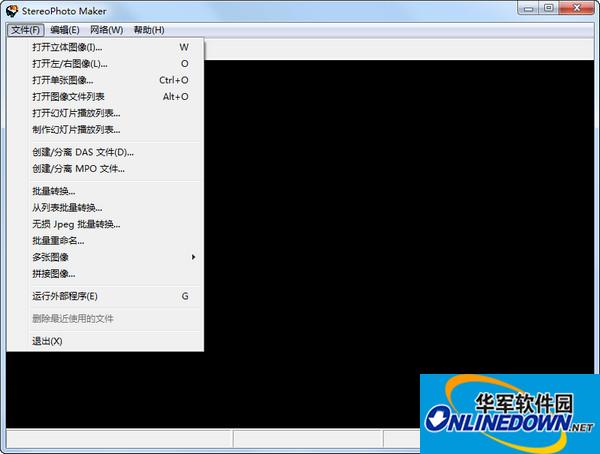Click the StereoPhoto Maker title bar icon
This screenshot has height=454, width=600.
(12, 11)
